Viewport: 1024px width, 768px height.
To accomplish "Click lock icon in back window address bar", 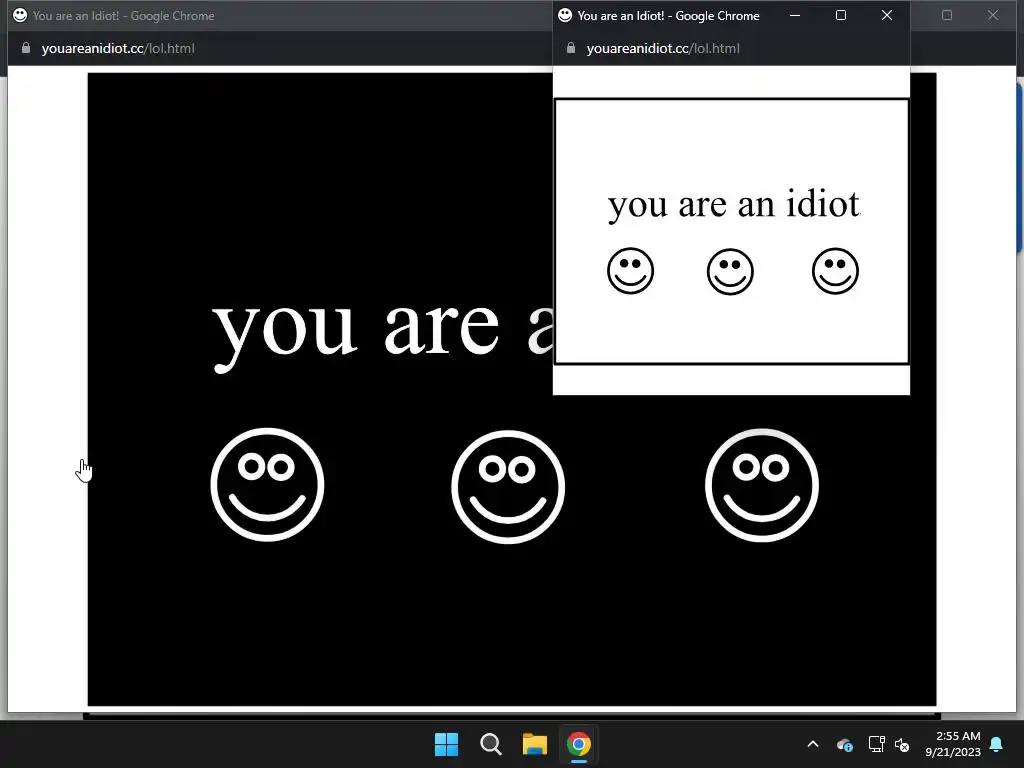I will coord(26,48).
